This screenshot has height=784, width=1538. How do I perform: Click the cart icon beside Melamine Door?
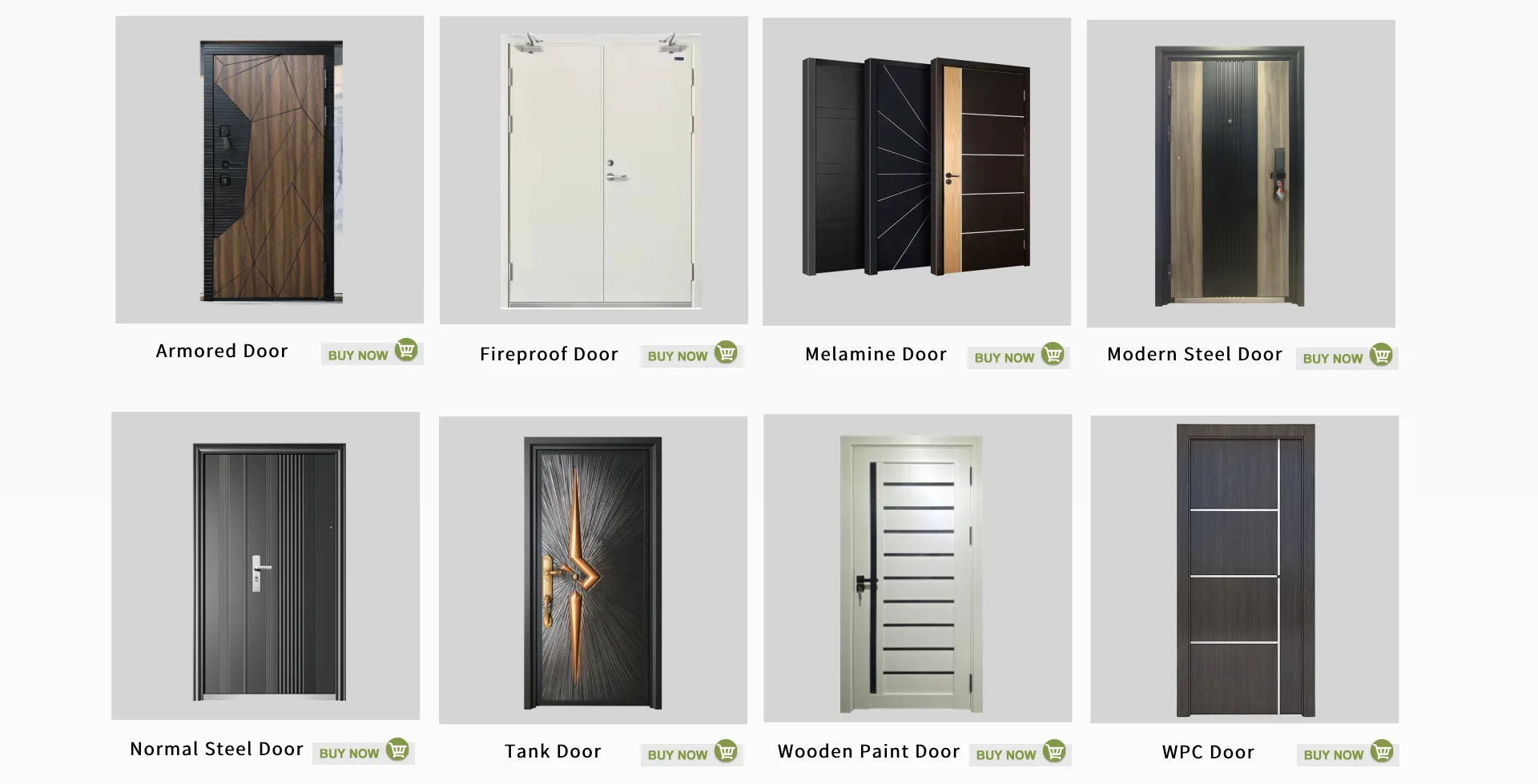click(1053, 354)
